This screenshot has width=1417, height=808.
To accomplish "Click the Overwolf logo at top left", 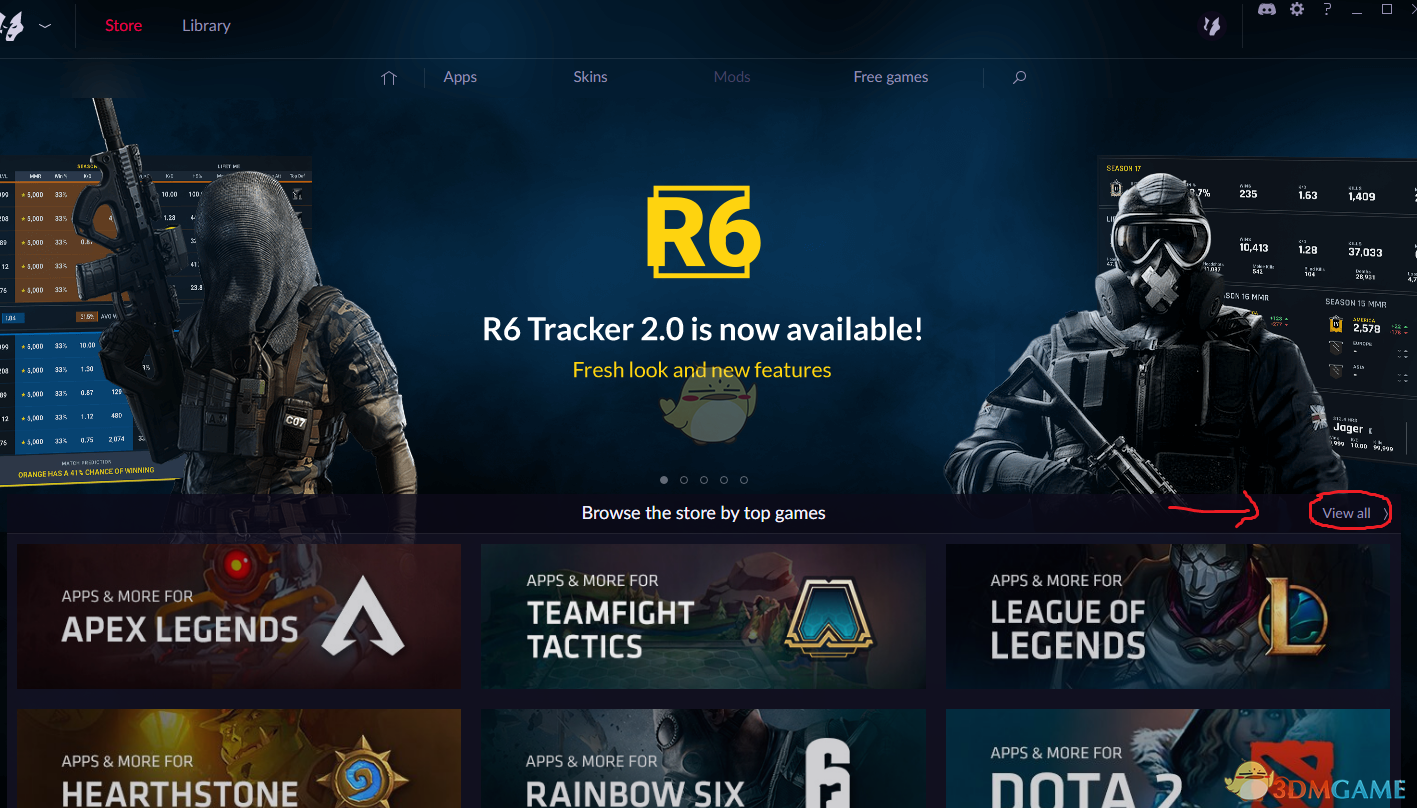I will 10,26.
